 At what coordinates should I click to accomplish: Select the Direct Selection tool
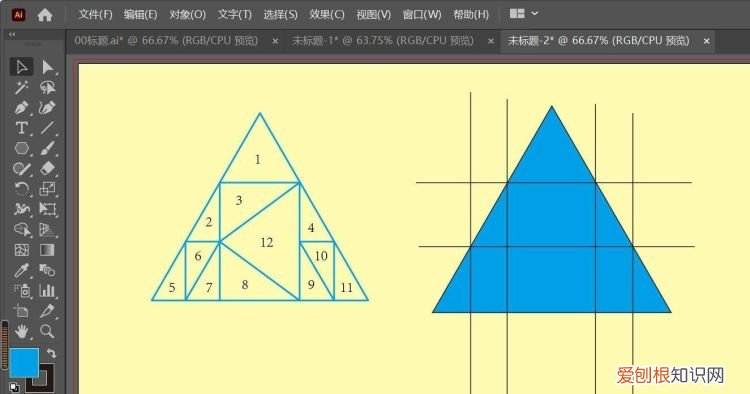point(47,67)
